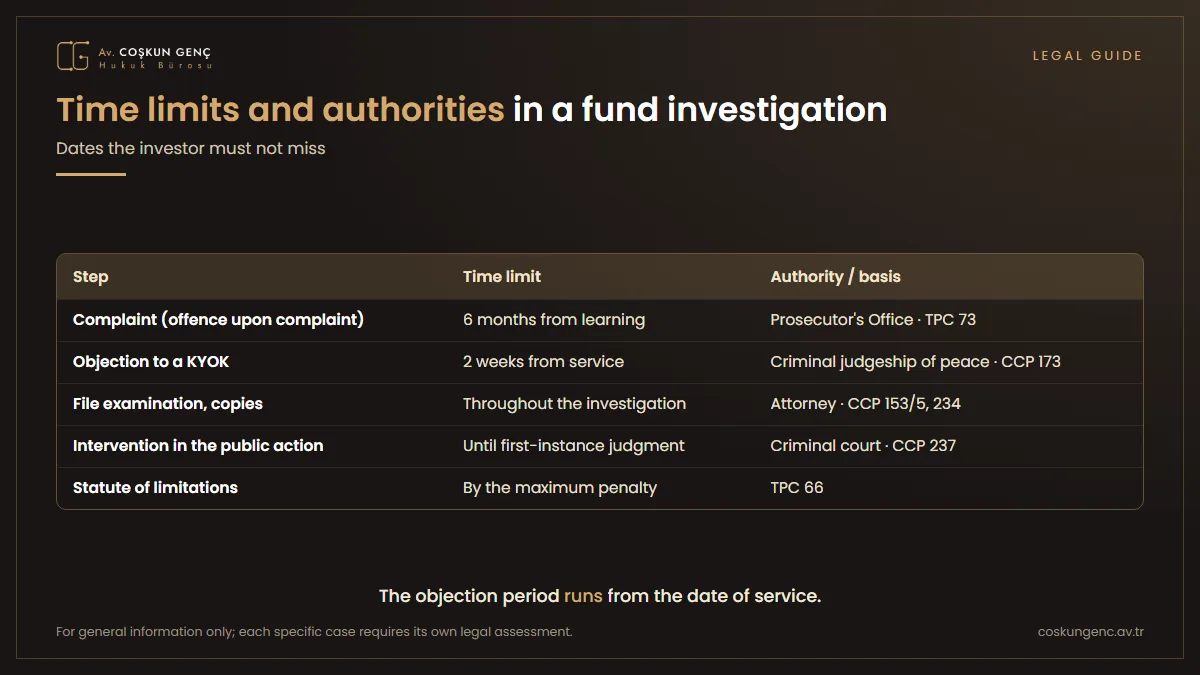Select the 'Statute of limitations' row
Viewport: 1200px width, 675px height.
pos(600,488)
